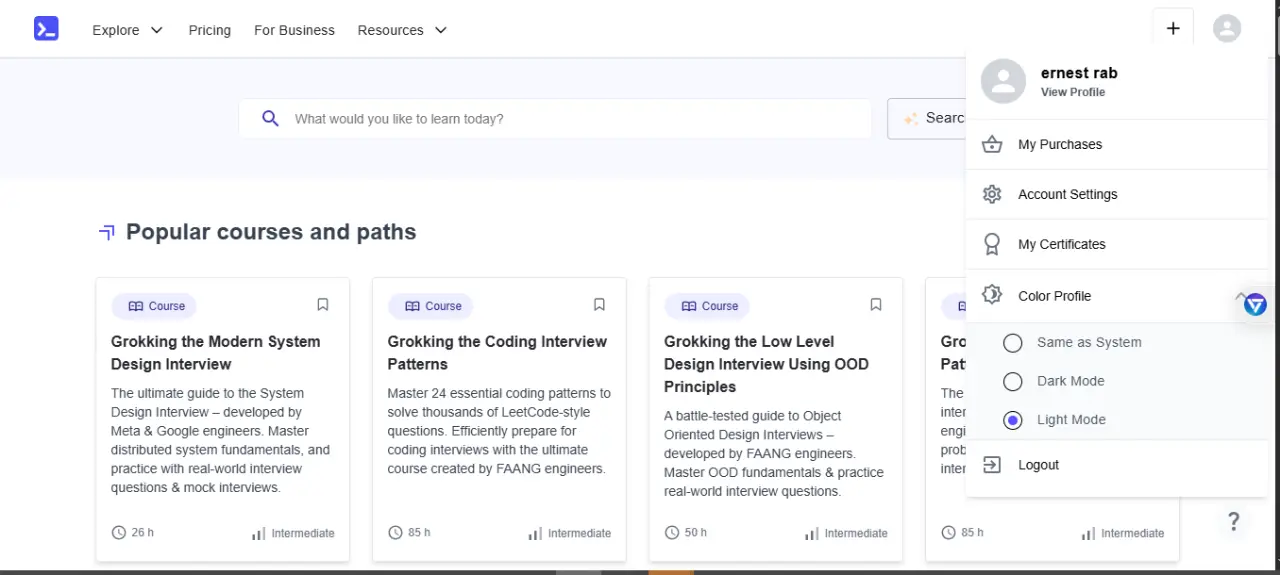Bookmark Grokking the Coding Interview Patterns
Image resolution: width=1280 pixels, height=575 pixels.
[x=599, y=305]
